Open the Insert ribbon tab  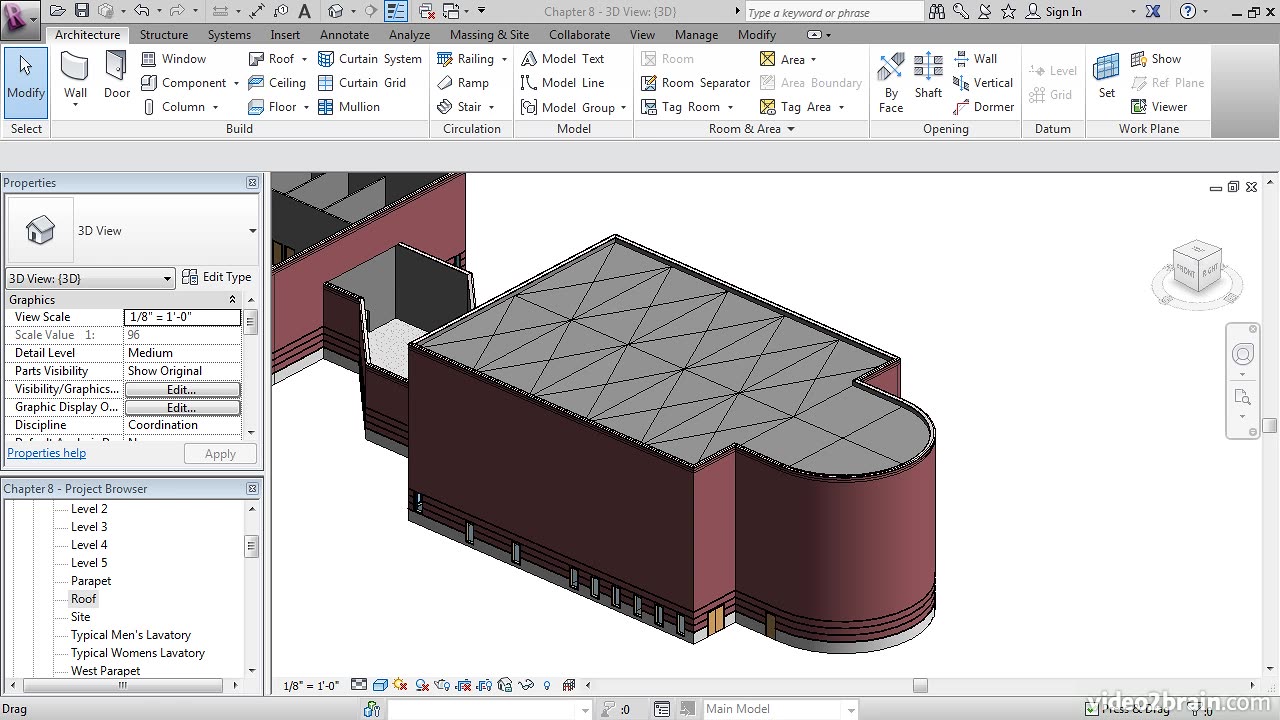click(285, 34)
